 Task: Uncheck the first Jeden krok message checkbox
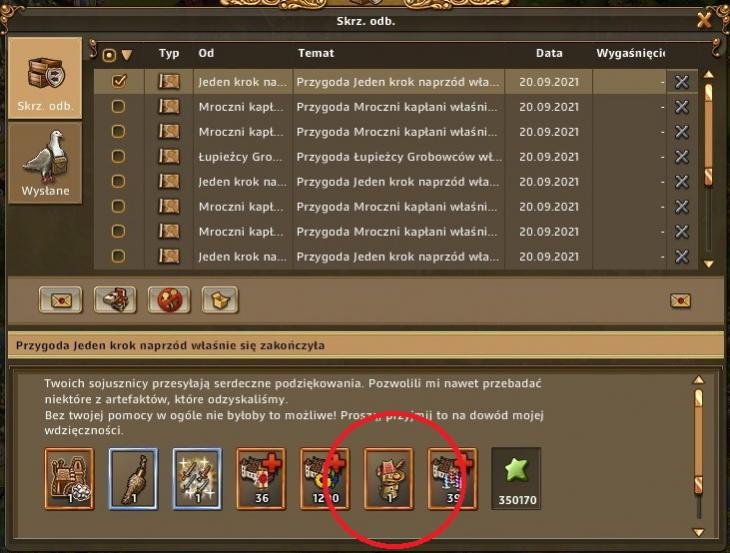119,81
